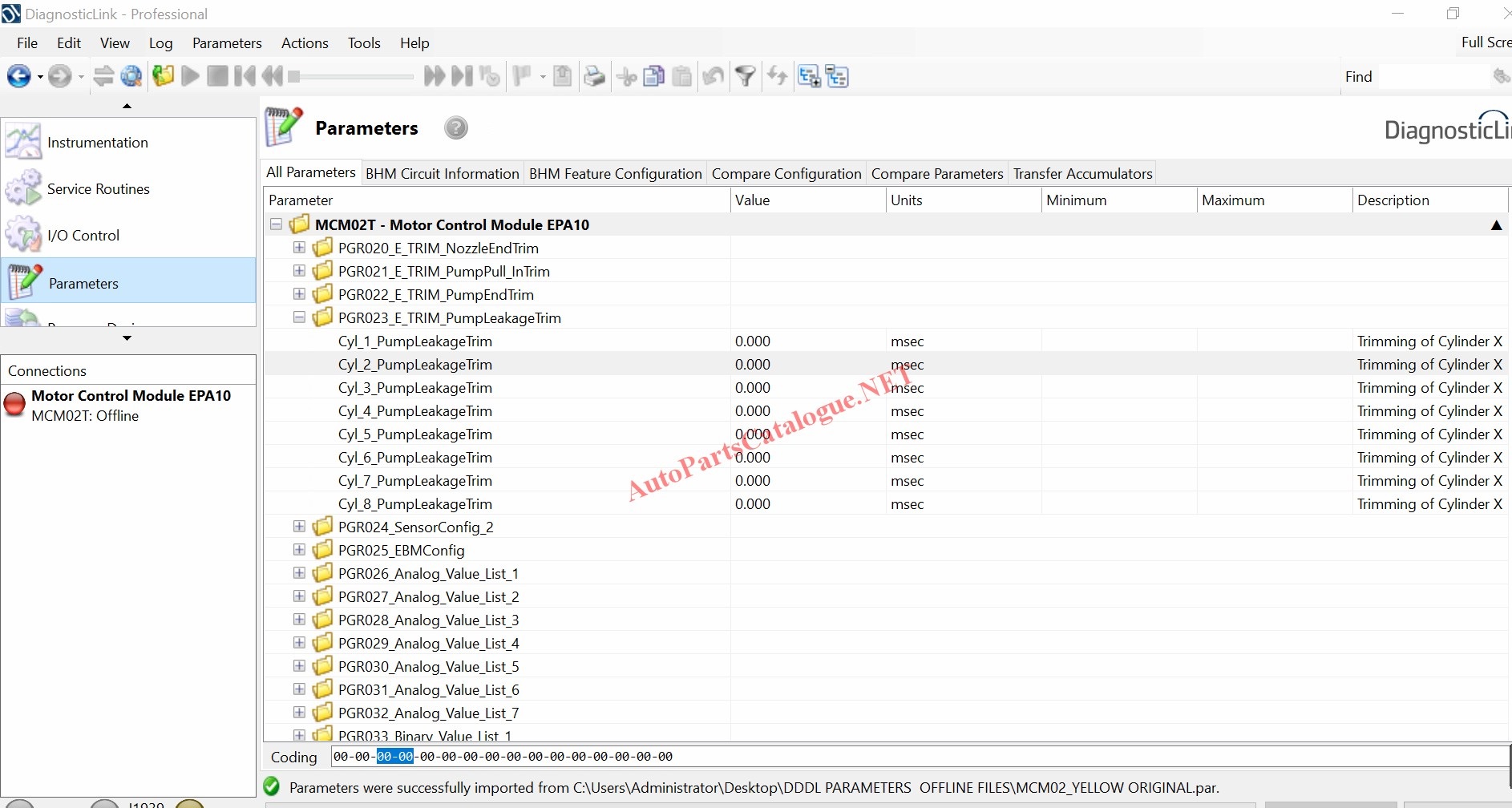Click the Filter funnel icon
This screenshot has height=808, width=1512.
click(746, 76)
